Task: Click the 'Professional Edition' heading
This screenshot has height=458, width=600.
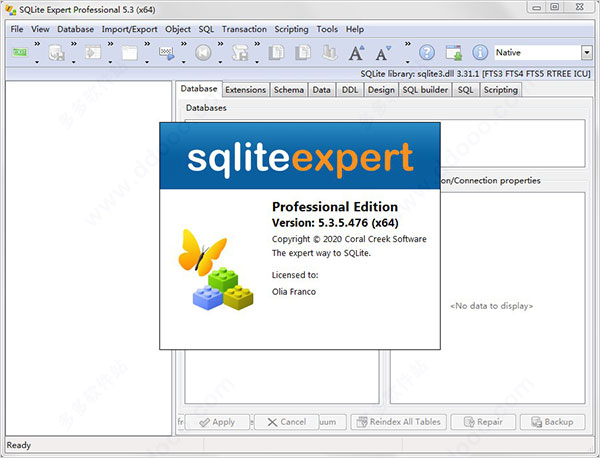Action: pos(335,207)
